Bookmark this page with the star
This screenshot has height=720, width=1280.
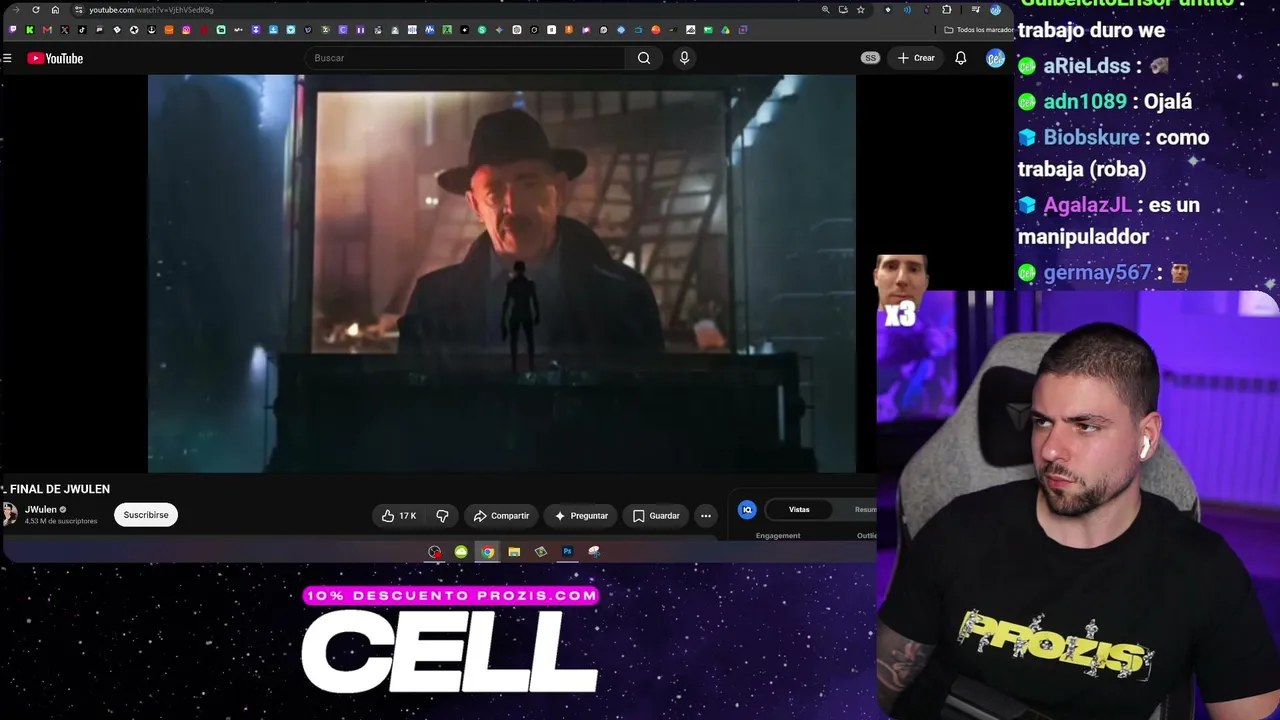[860, 10]
